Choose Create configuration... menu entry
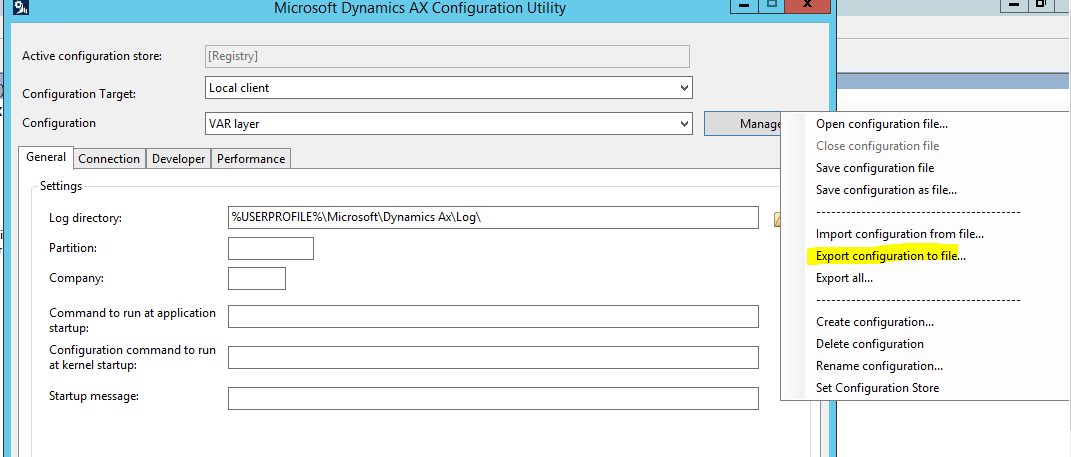Viewport: 1071px width, 457px height. click(875, 322)
